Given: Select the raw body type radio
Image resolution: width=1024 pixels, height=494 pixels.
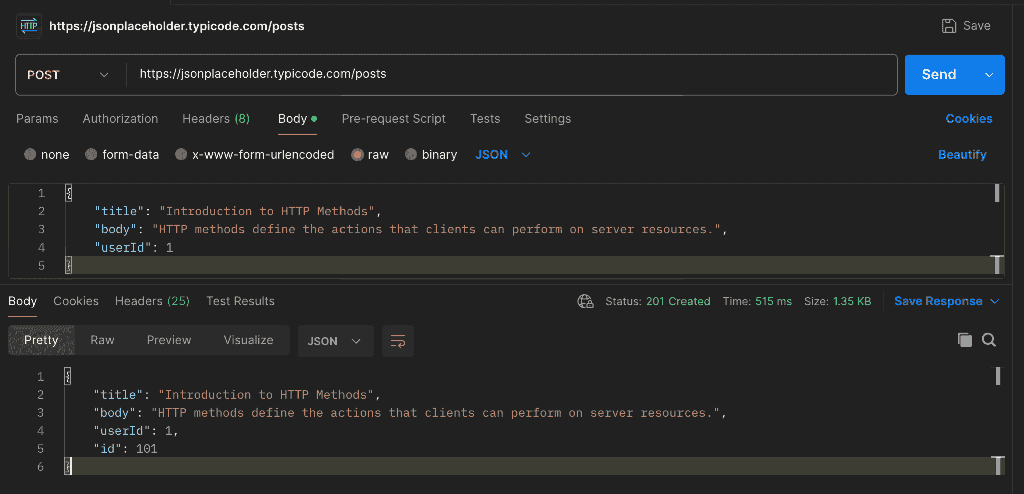Looking at the screenshot, I should [357, 155].
